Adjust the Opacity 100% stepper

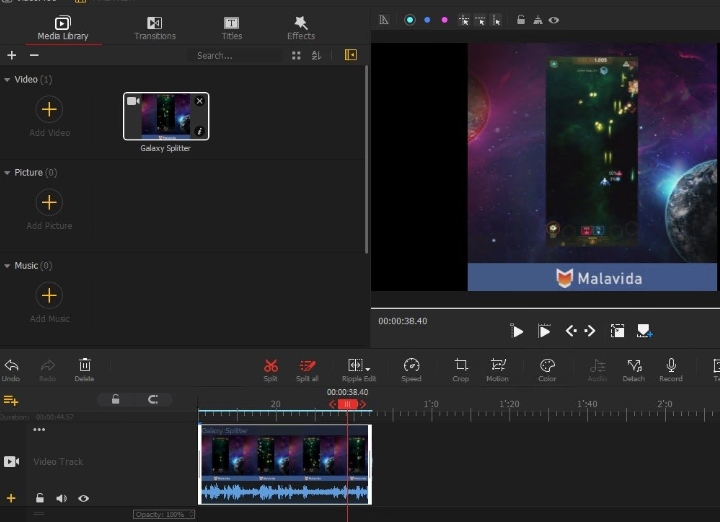point(191,514)
